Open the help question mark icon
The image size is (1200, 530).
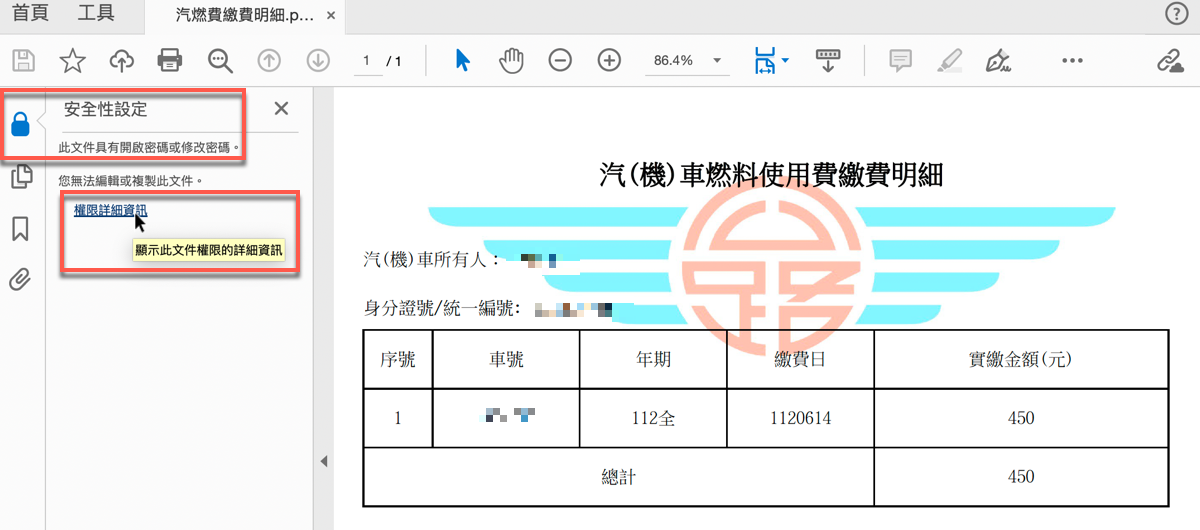(x=1177, y=13)
